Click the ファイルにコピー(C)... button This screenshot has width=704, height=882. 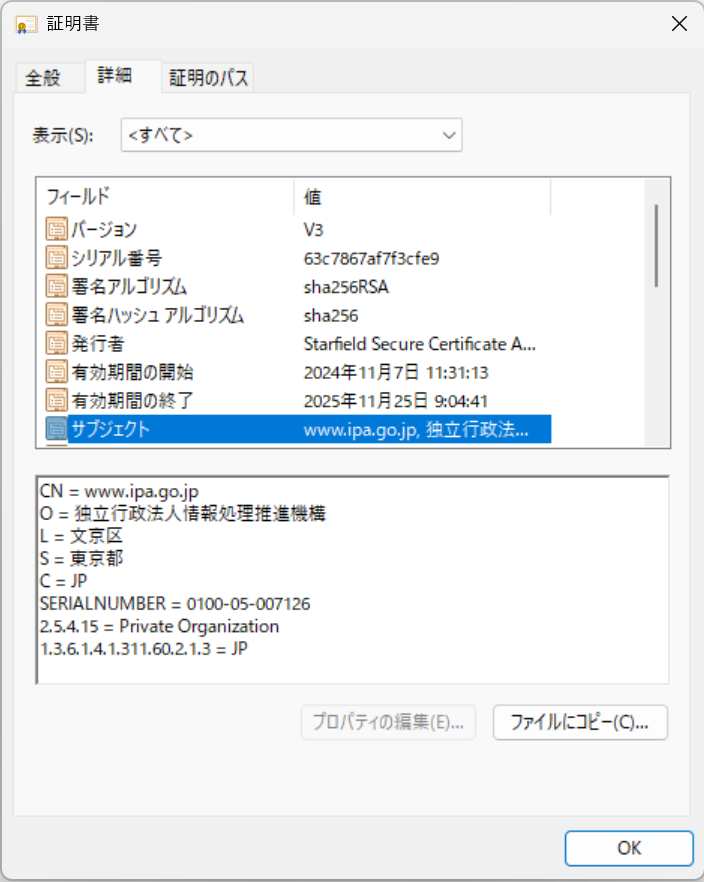[x=580, y=722]
